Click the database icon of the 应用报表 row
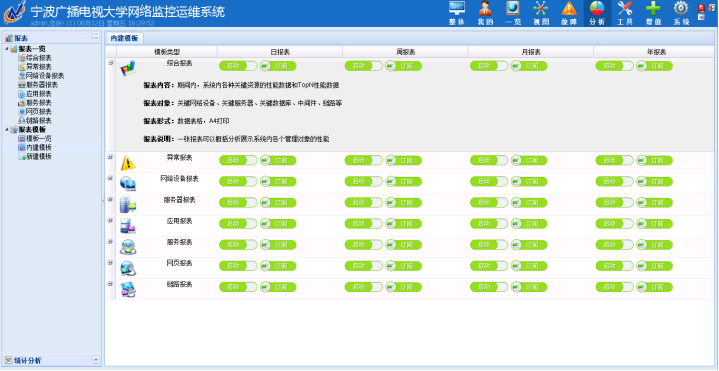Image resolution: width=719 pixels, height=371 pixels. pyautogui.click(x=128, y=226)
